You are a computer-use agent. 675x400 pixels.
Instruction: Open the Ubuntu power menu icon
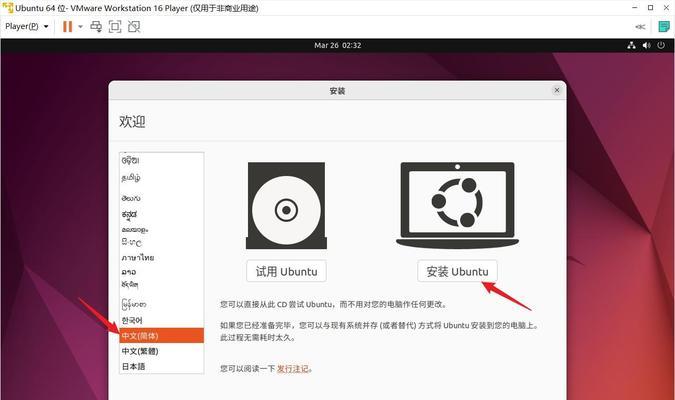tap(661, 45)
